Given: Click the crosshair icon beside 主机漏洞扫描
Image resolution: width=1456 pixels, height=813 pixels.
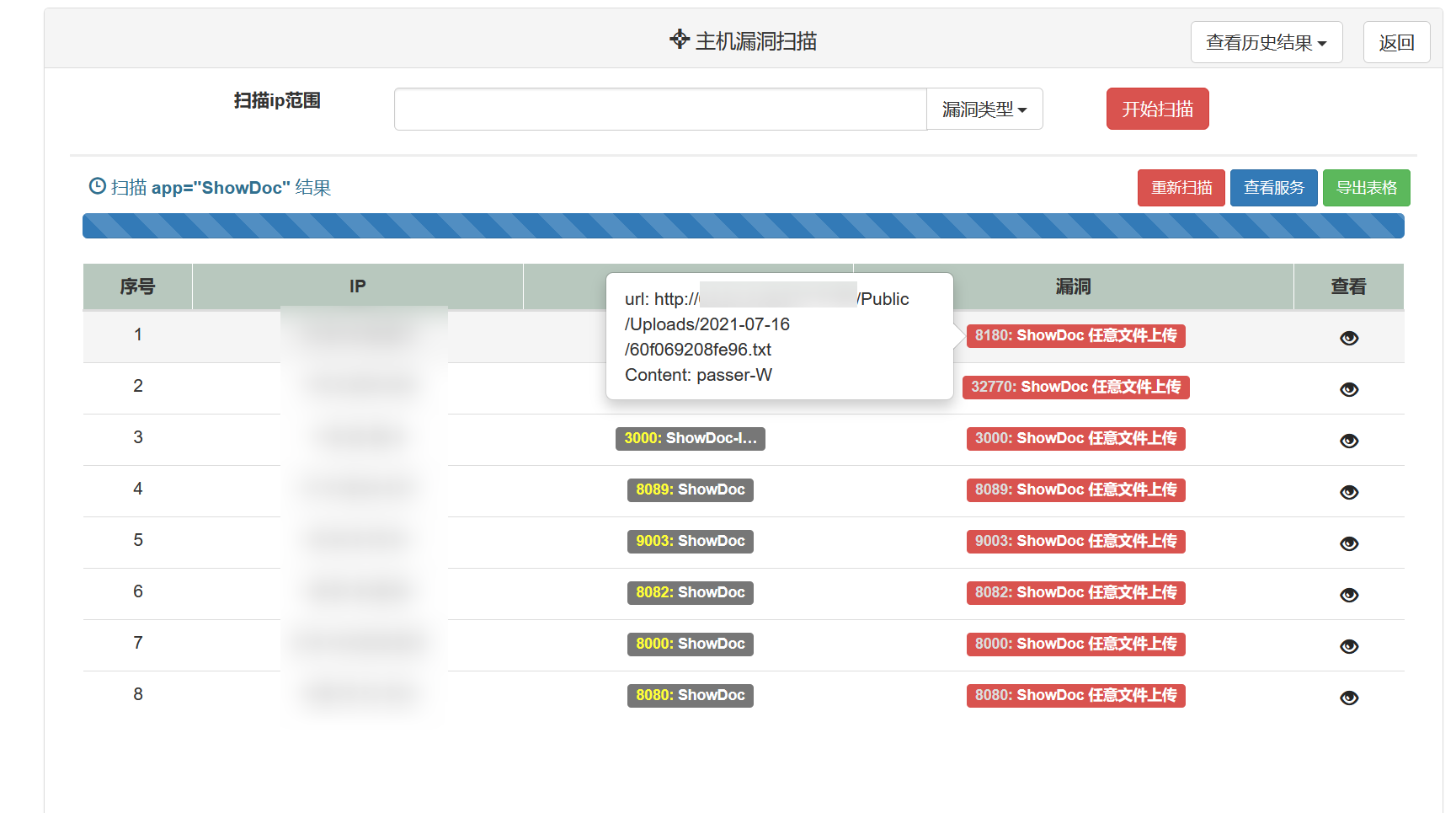Looking at the screenshot, I should 680,39.
